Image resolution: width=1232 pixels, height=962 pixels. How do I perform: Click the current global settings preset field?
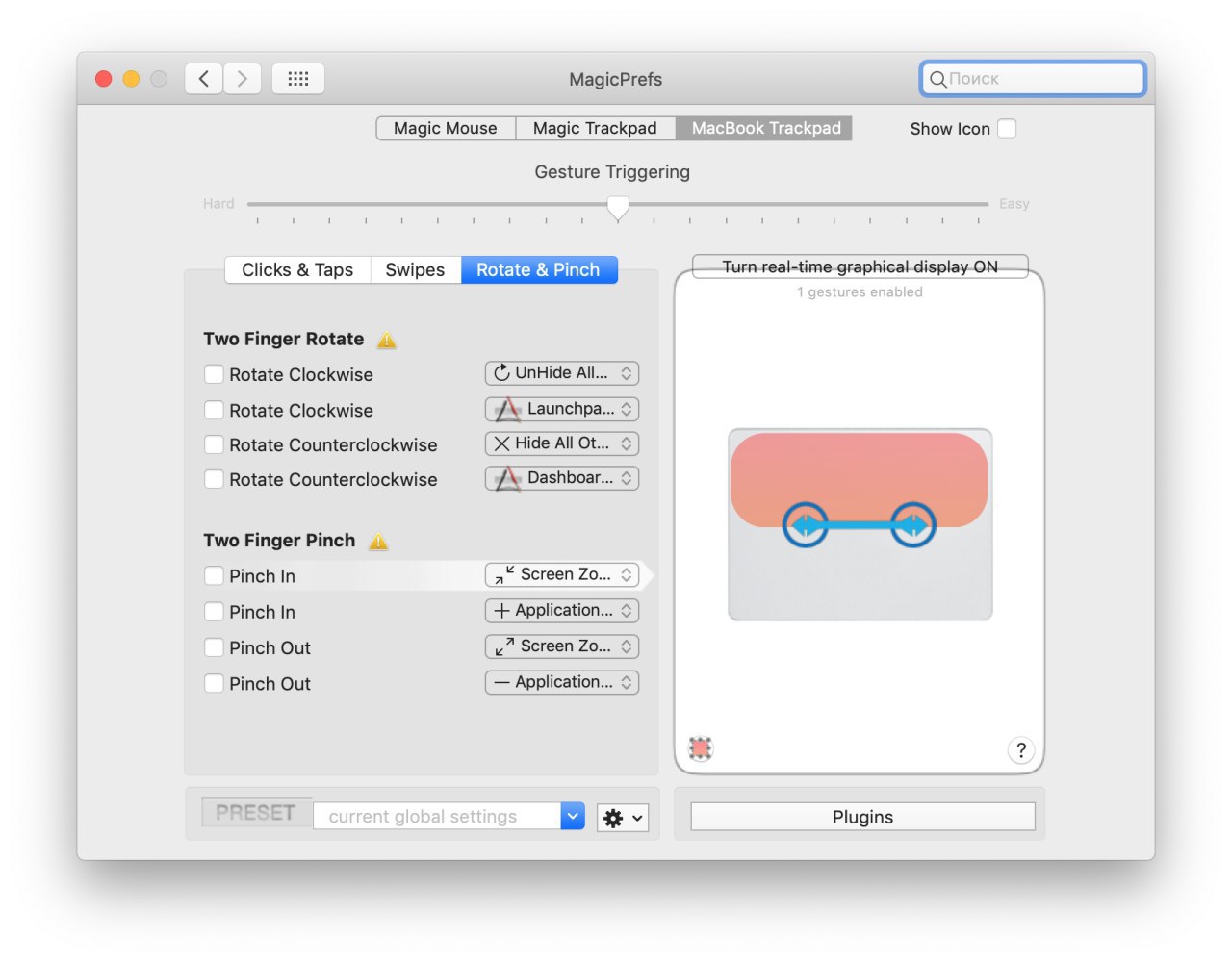point(437,816)
